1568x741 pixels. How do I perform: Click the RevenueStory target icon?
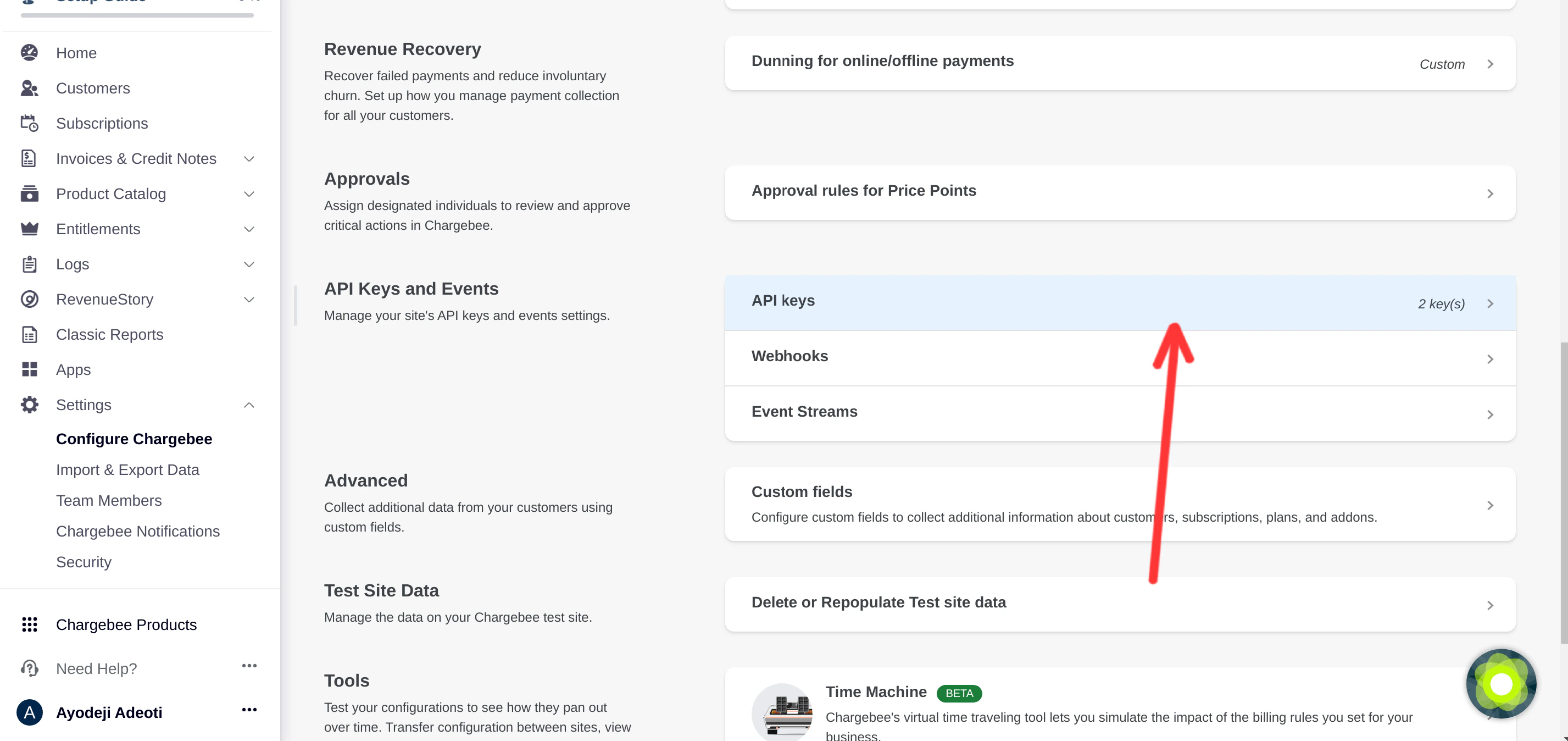29,300
